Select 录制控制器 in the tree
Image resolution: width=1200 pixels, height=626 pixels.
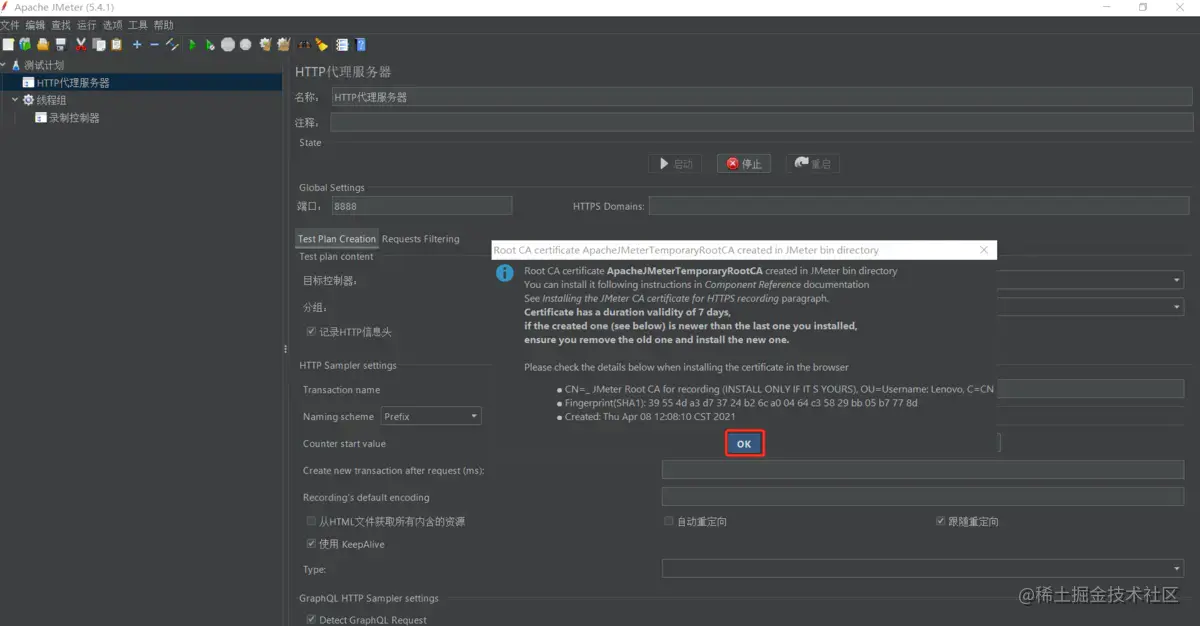pos(74,118)
